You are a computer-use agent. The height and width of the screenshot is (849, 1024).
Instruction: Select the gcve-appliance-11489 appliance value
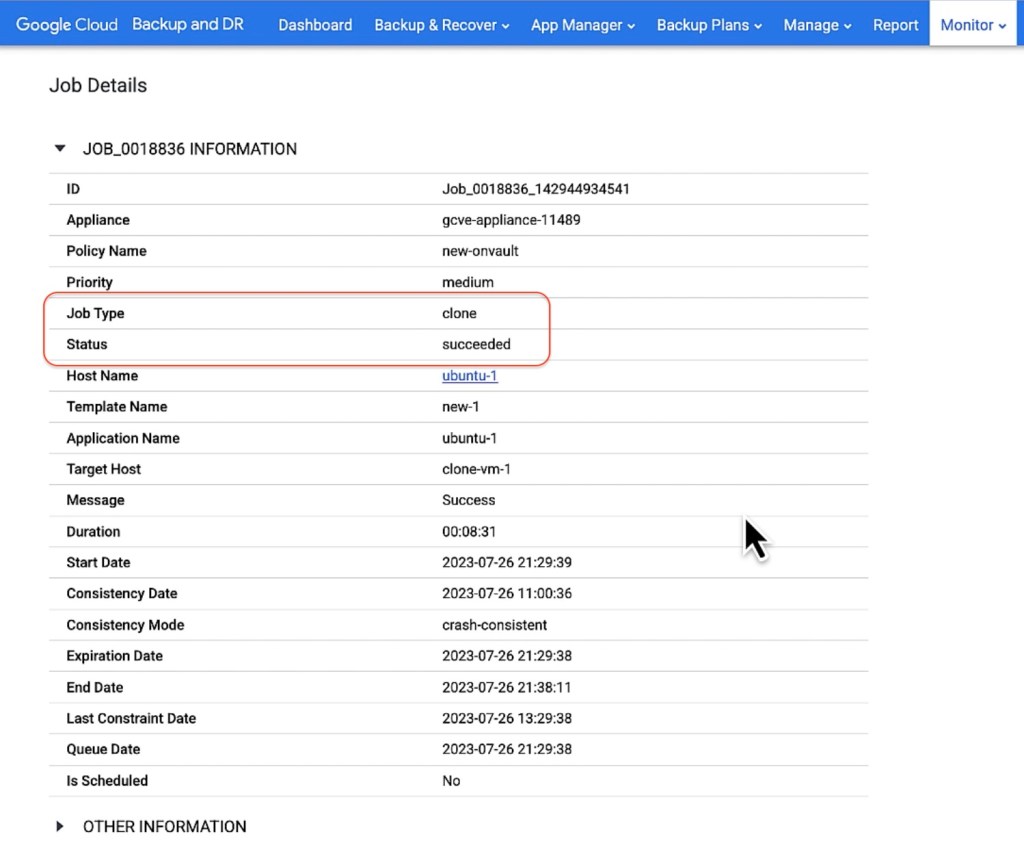tap(511, 220)
